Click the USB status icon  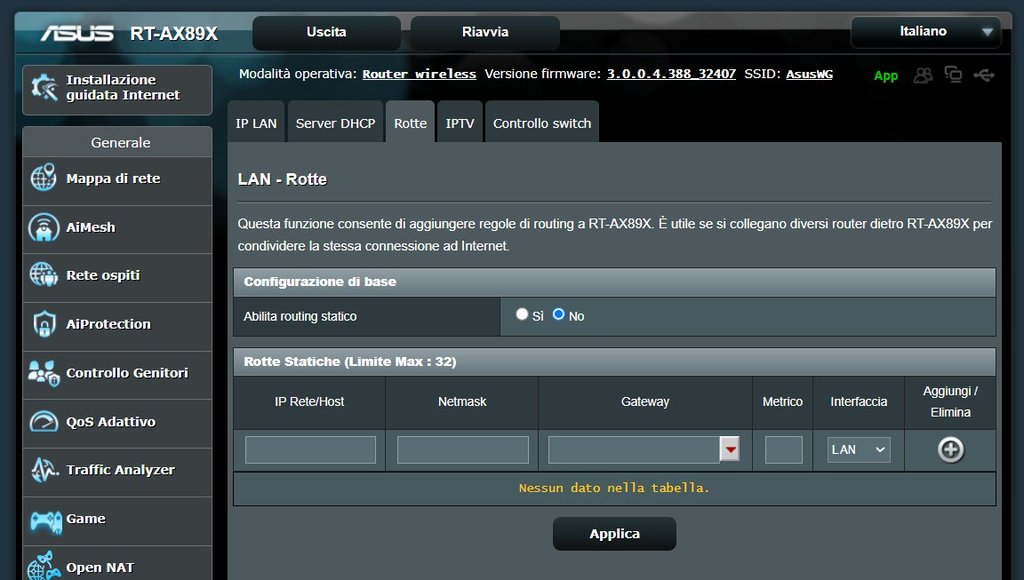coord(984,75)
